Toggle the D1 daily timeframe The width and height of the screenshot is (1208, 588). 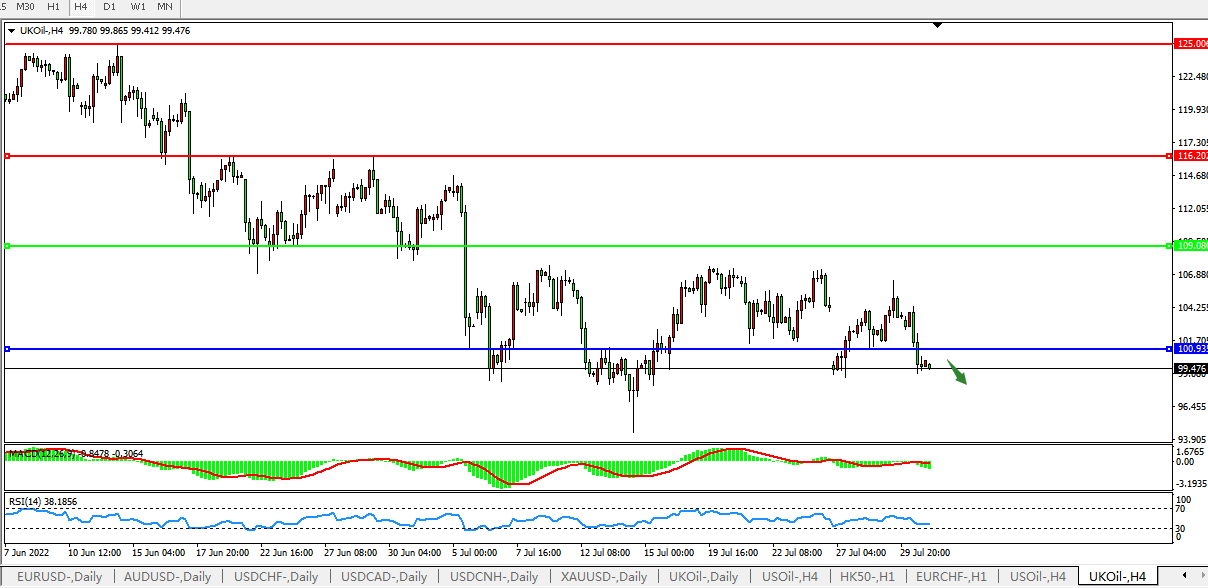pyautogui.click(x=109, y=7)
